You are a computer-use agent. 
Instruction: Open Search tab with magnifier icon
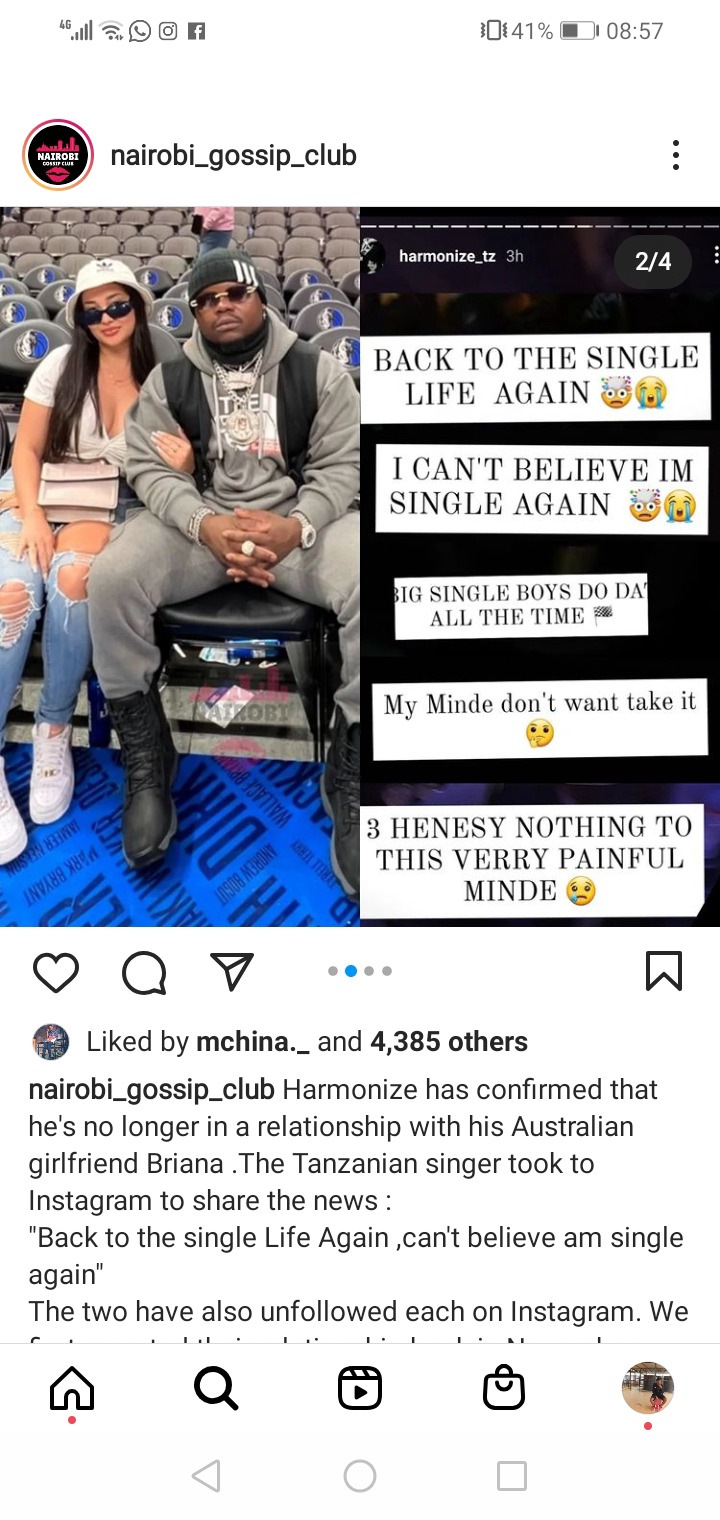point(216,1388)
